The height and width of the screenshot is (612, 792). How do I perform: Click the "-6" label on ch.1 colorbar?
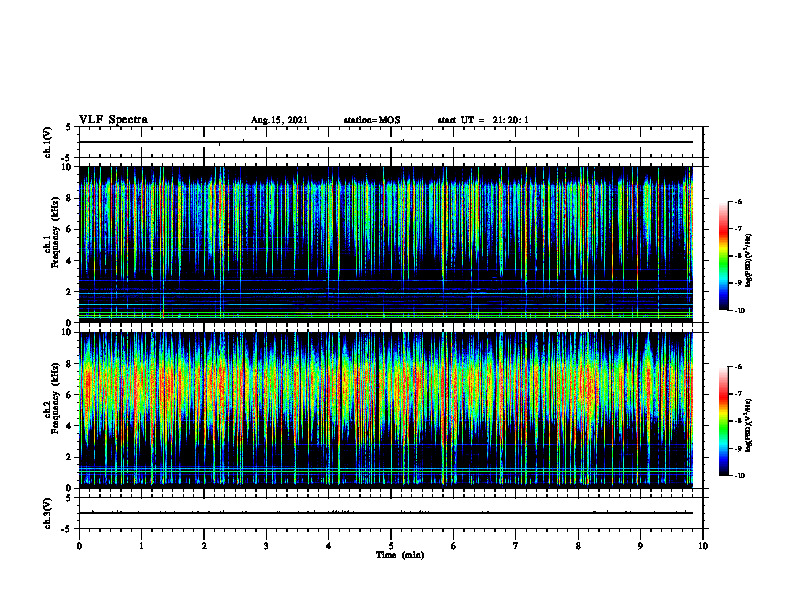(x=738, y=202)
